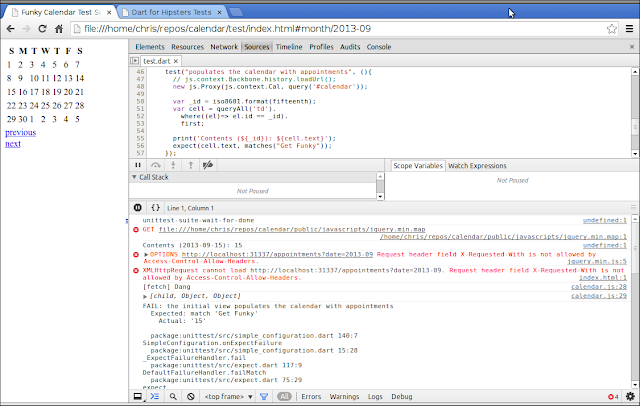Open the calendar.js:28 source link
This screenshot has height=406, width=640.
coord(598,287)
